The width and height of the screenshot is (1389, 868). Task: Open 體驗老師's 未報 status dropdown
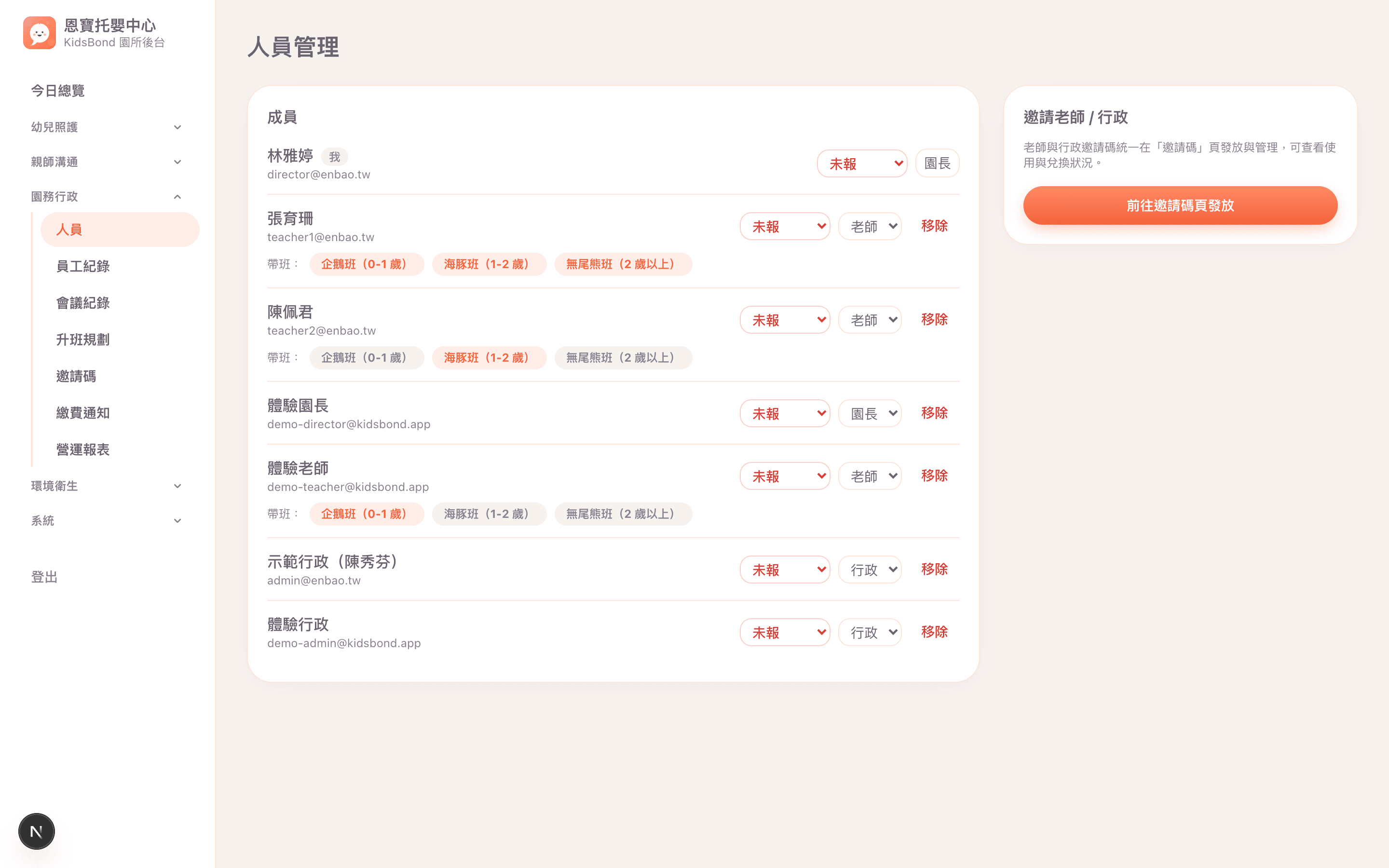tap(785, 476)
